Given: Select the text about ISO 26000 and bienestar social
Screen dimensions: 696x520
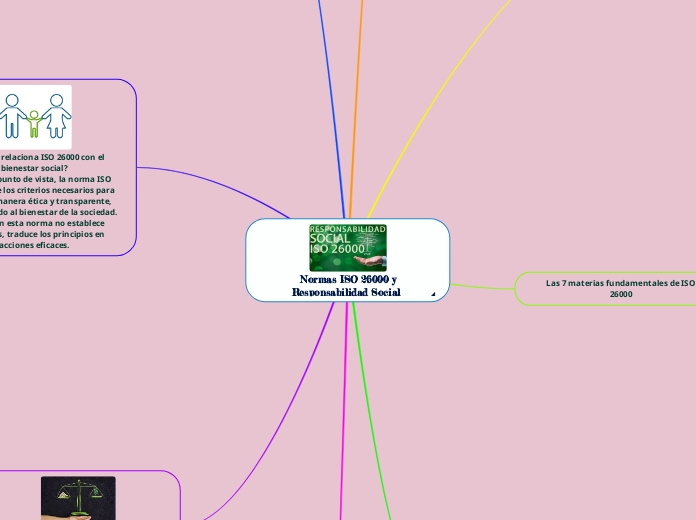Looking at the screenshot, I should 58,201.
